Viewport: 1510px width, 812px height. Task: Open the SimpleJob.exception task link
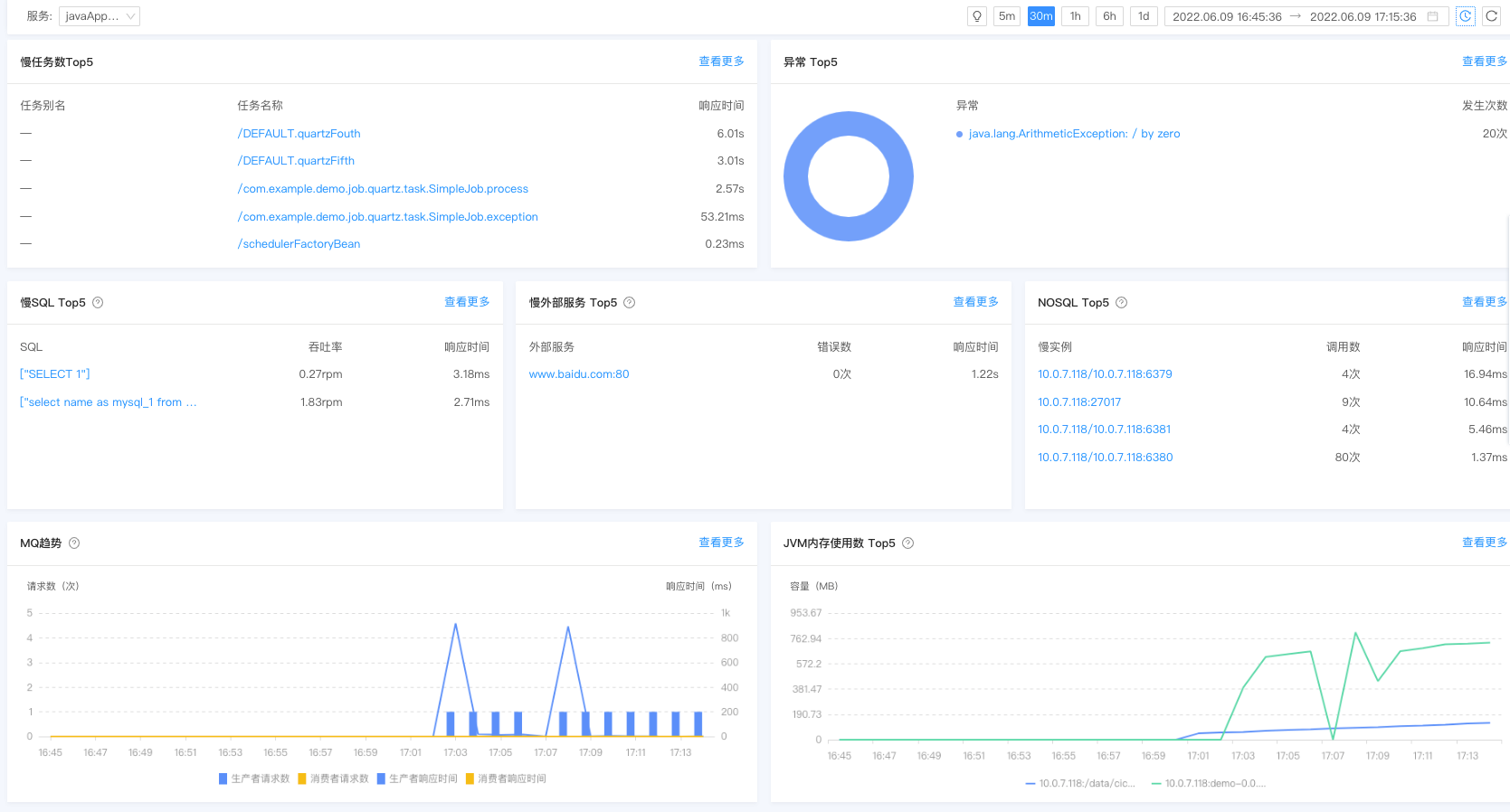click(387, 217)
